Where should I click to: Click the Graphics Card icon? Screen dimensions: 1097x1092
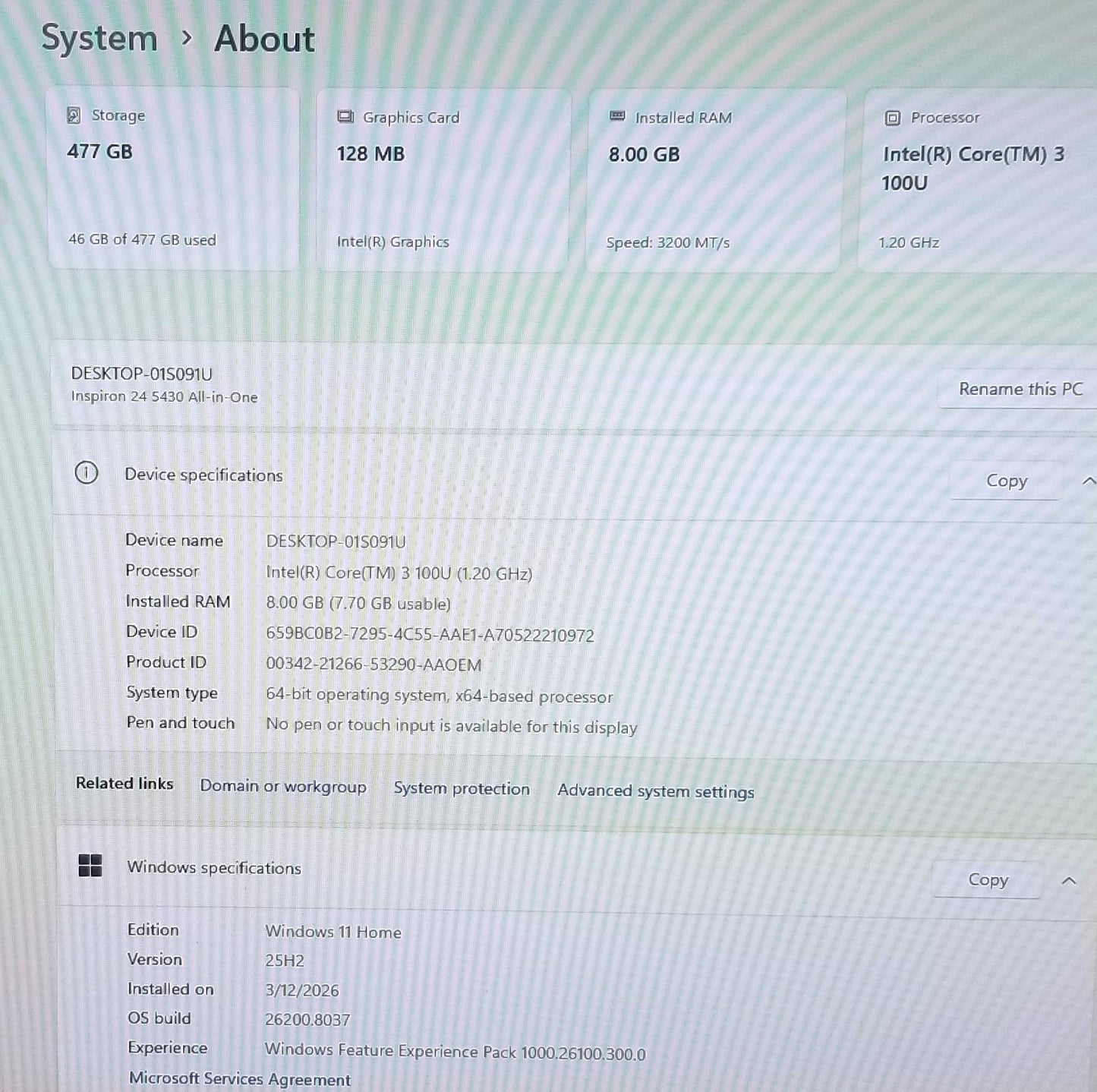(345, 117)
